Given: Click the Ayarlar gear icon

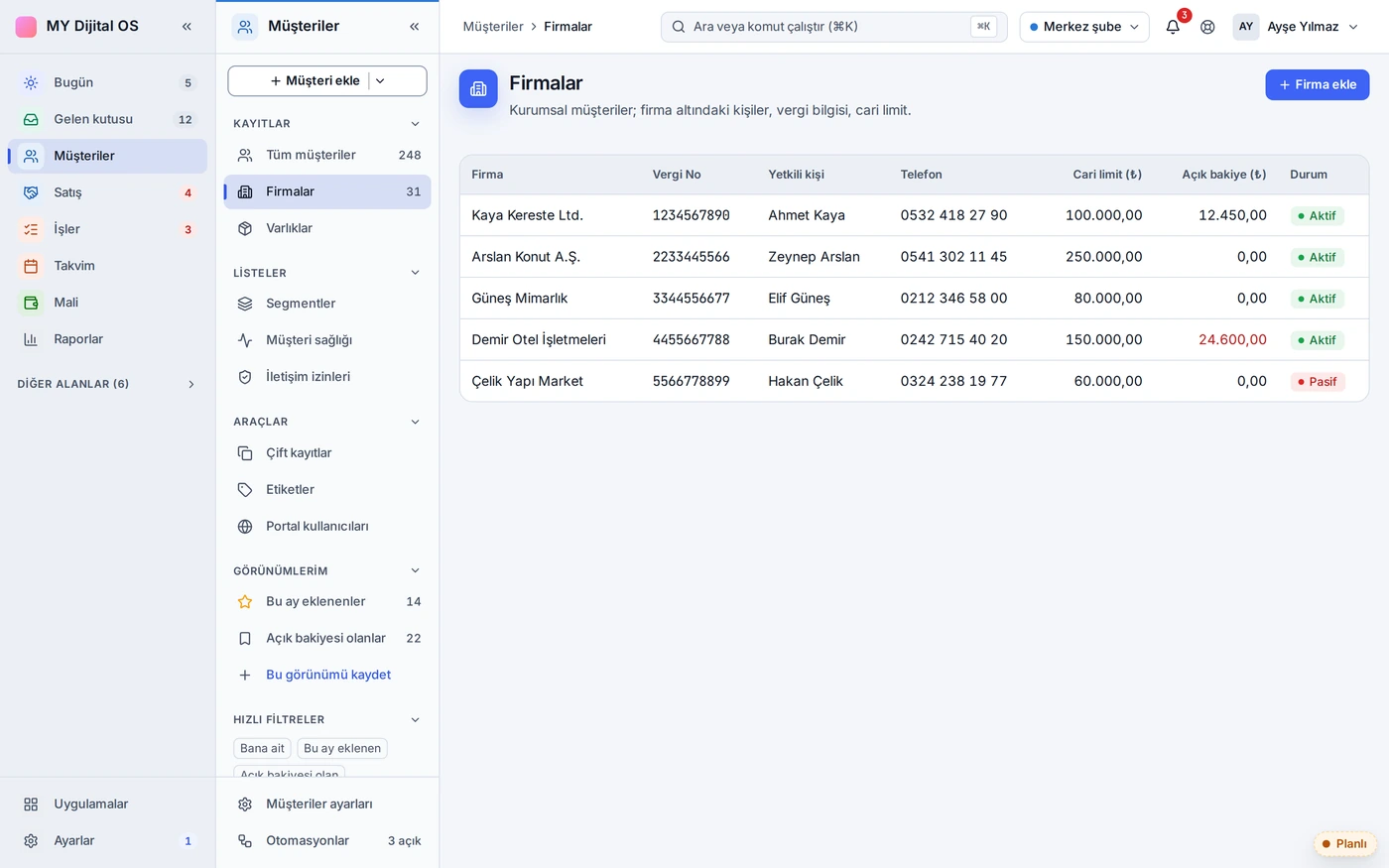Looking at the screenshot, I should click(31, 841).
